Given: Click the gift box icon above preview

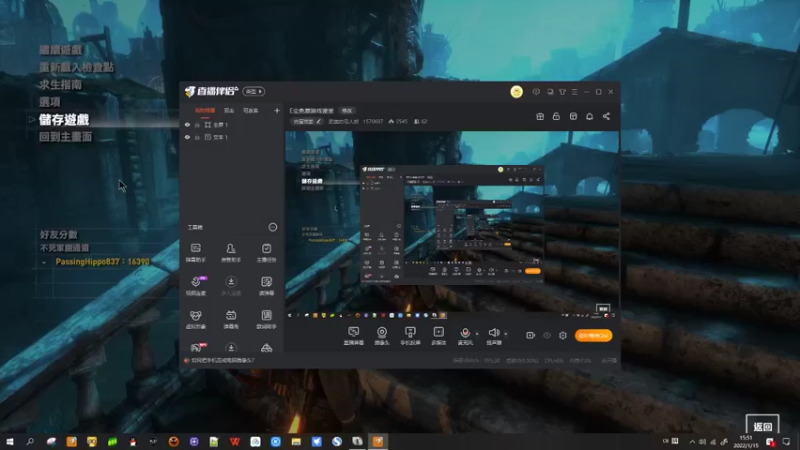Looking at the screenshot, I should coord(540,116).
